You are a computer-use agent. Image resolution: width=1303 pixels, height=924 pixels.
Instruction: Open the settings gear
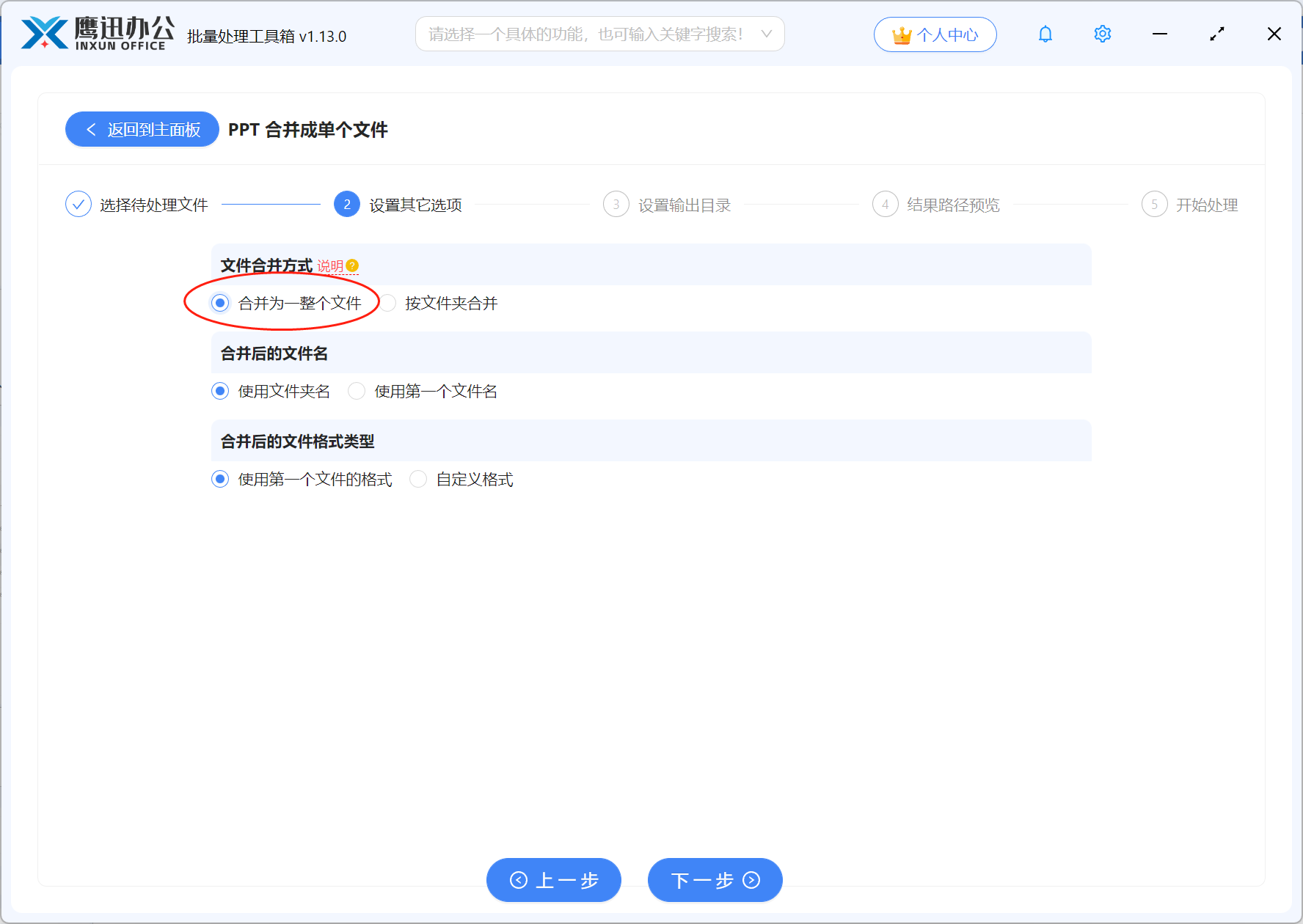tap(1102, 34)
